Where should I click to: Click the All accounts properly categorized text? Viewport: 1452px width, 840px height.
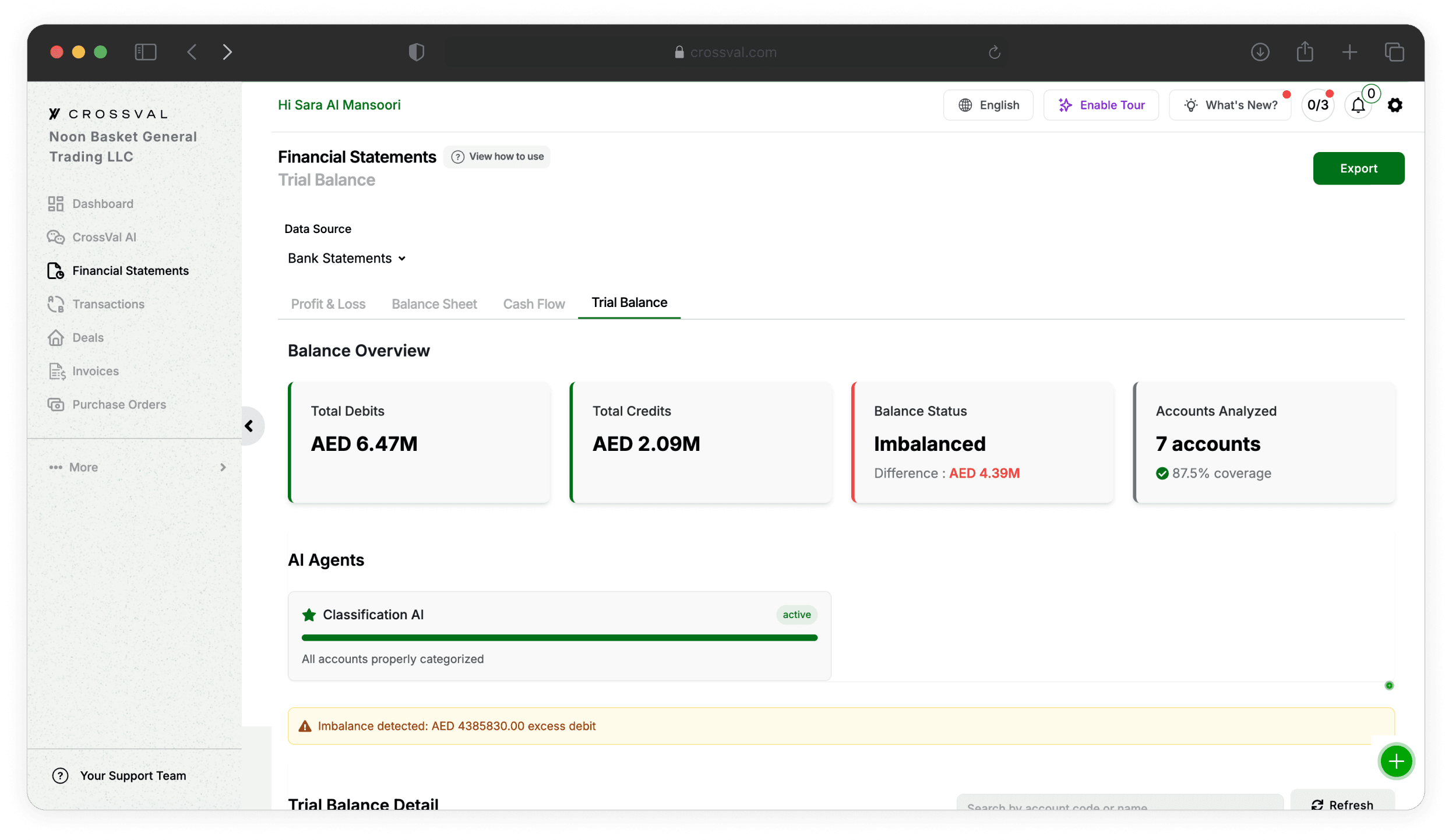393,659
